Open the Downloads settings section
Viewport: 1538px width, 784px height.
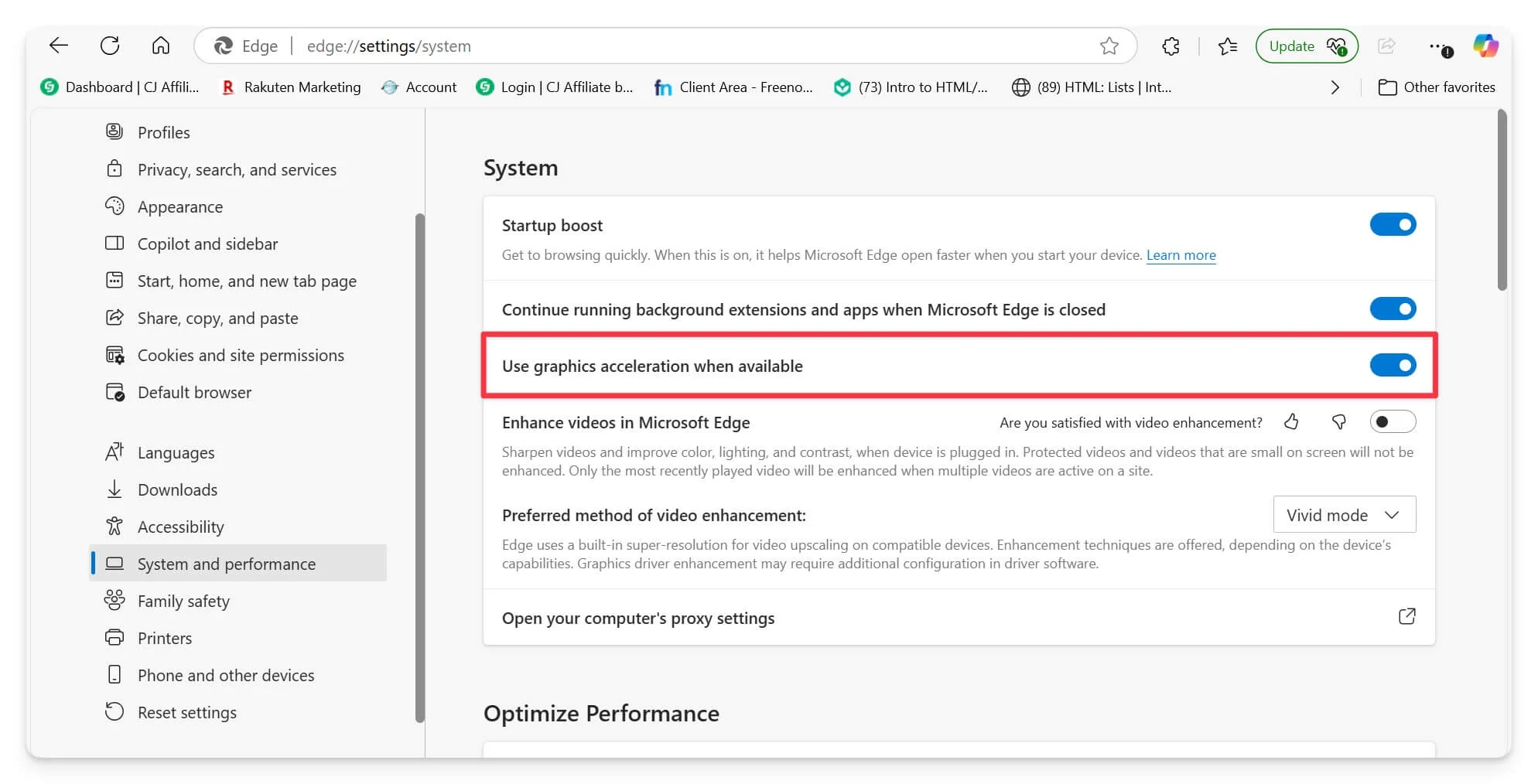177,490
